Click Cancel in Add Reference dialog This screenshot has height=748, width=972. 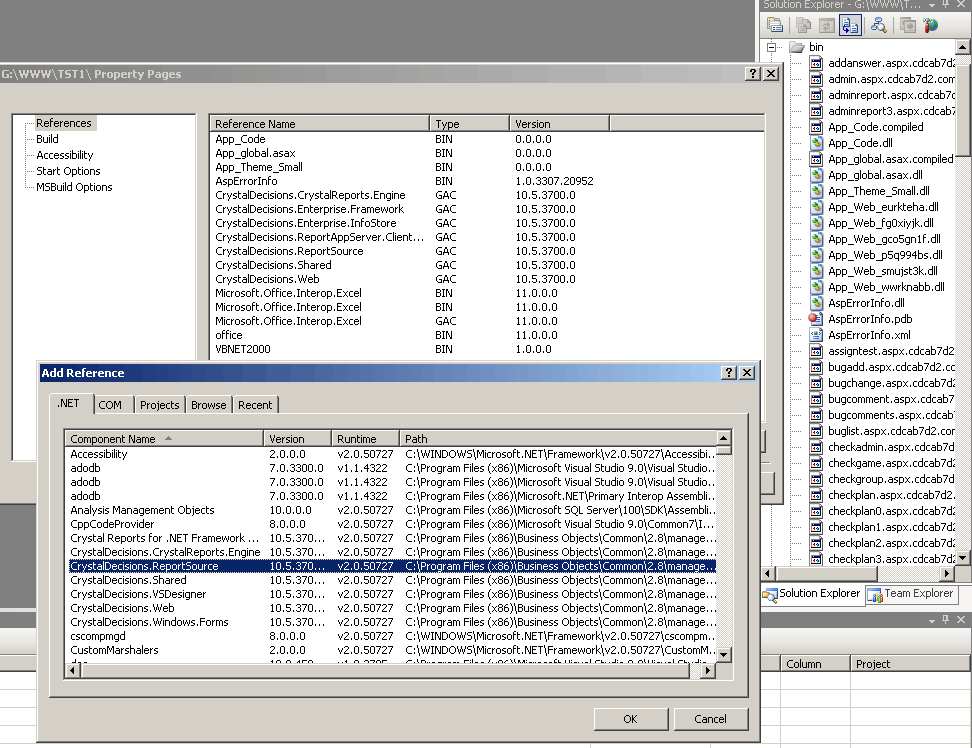[710, 719]
